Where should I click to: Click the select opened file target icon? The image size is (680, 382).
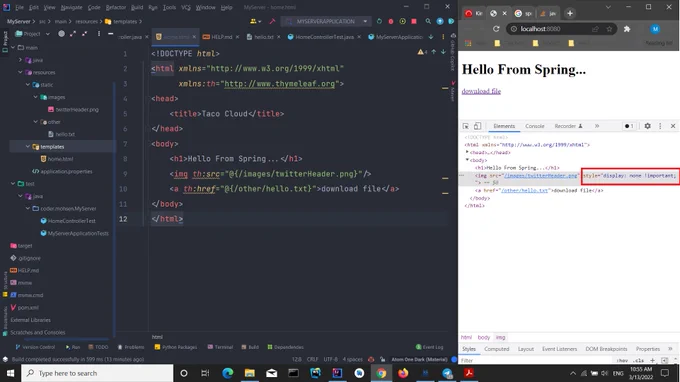pyautogui.click(x=61, y=33)
